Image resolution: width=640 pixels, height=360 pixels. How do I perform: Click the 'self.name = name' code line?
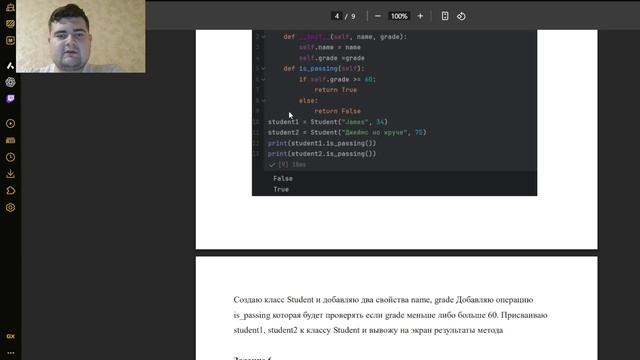330,47
